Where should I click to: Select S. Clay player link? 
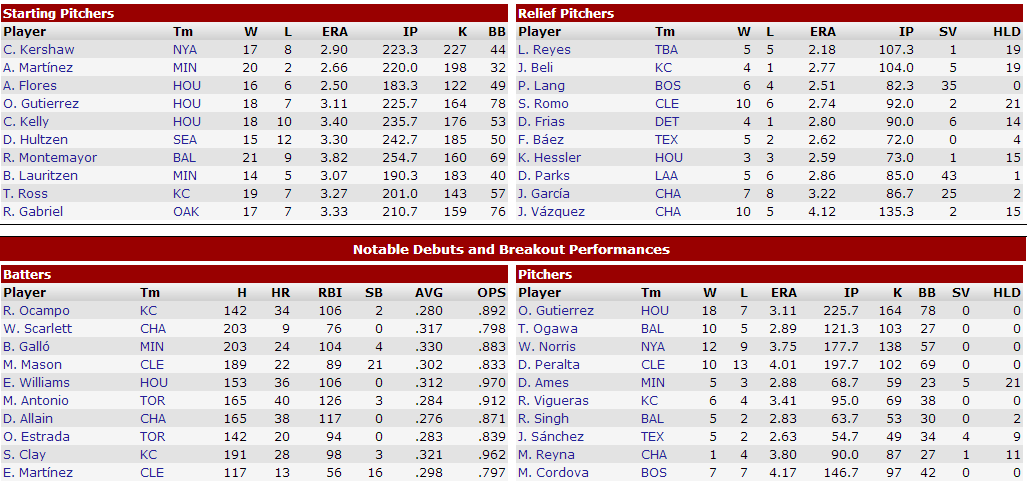[x=29, y=454]
